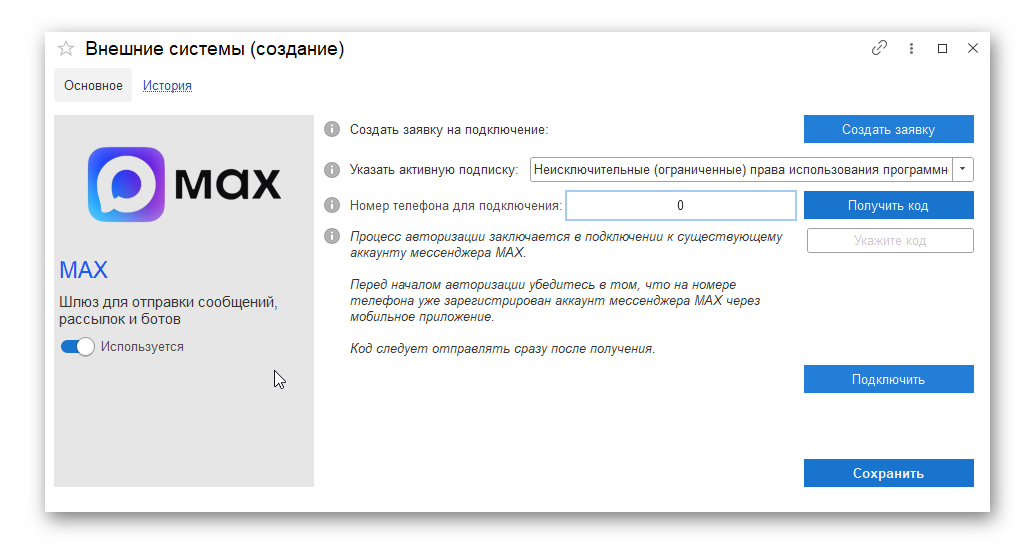Click the blue MAX title link
Image resolution: width=1022 pixels, height=558 pixels.
click(83, 270)
